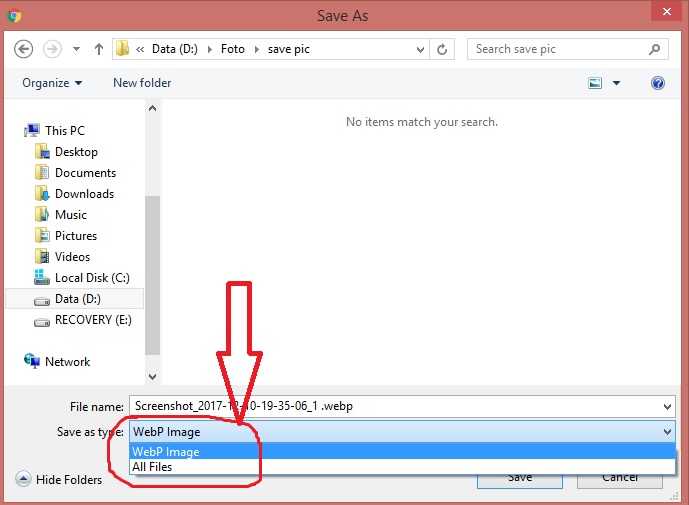
Task: Open the view options dropdown arrow
Action: pos(616,83)
